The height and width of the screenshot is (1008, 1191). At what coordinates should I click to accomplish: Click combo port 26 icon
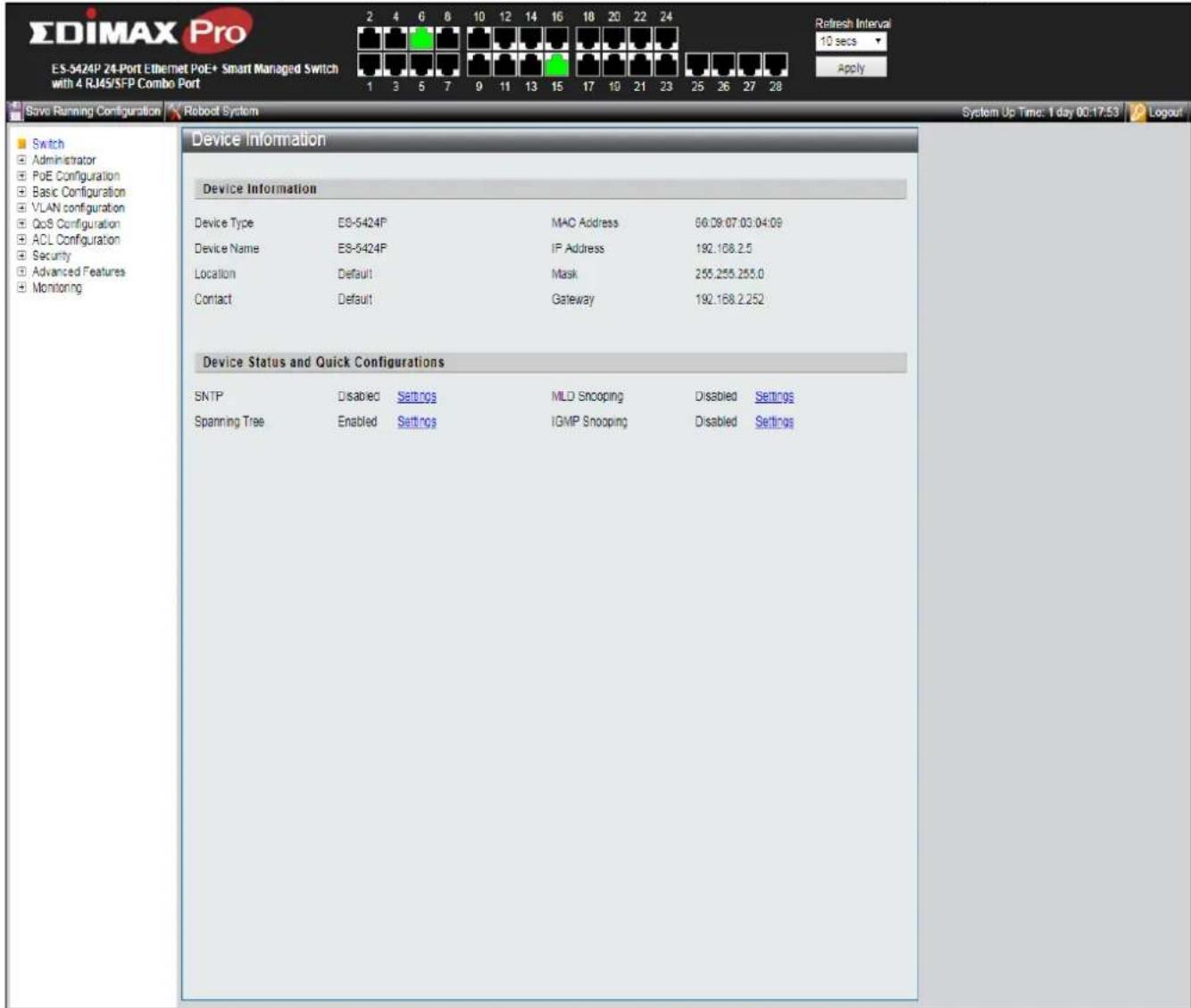[x=723, y=64]
